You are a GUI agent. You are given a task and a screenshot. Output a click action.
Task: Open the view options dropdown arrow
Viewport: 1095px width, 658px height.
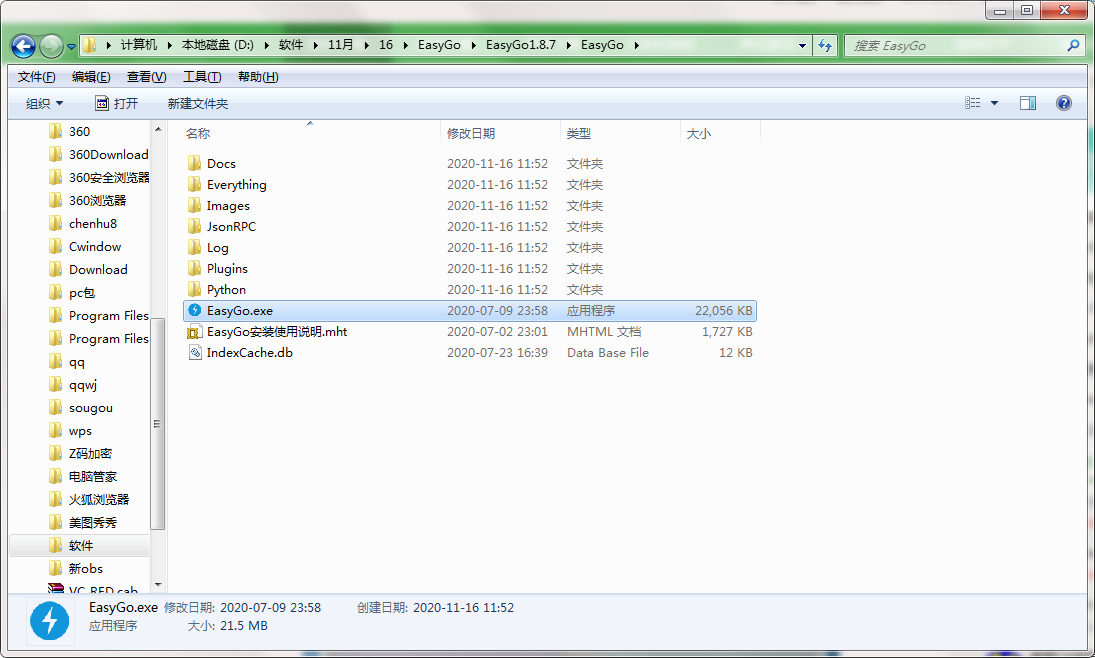(994, 103)
